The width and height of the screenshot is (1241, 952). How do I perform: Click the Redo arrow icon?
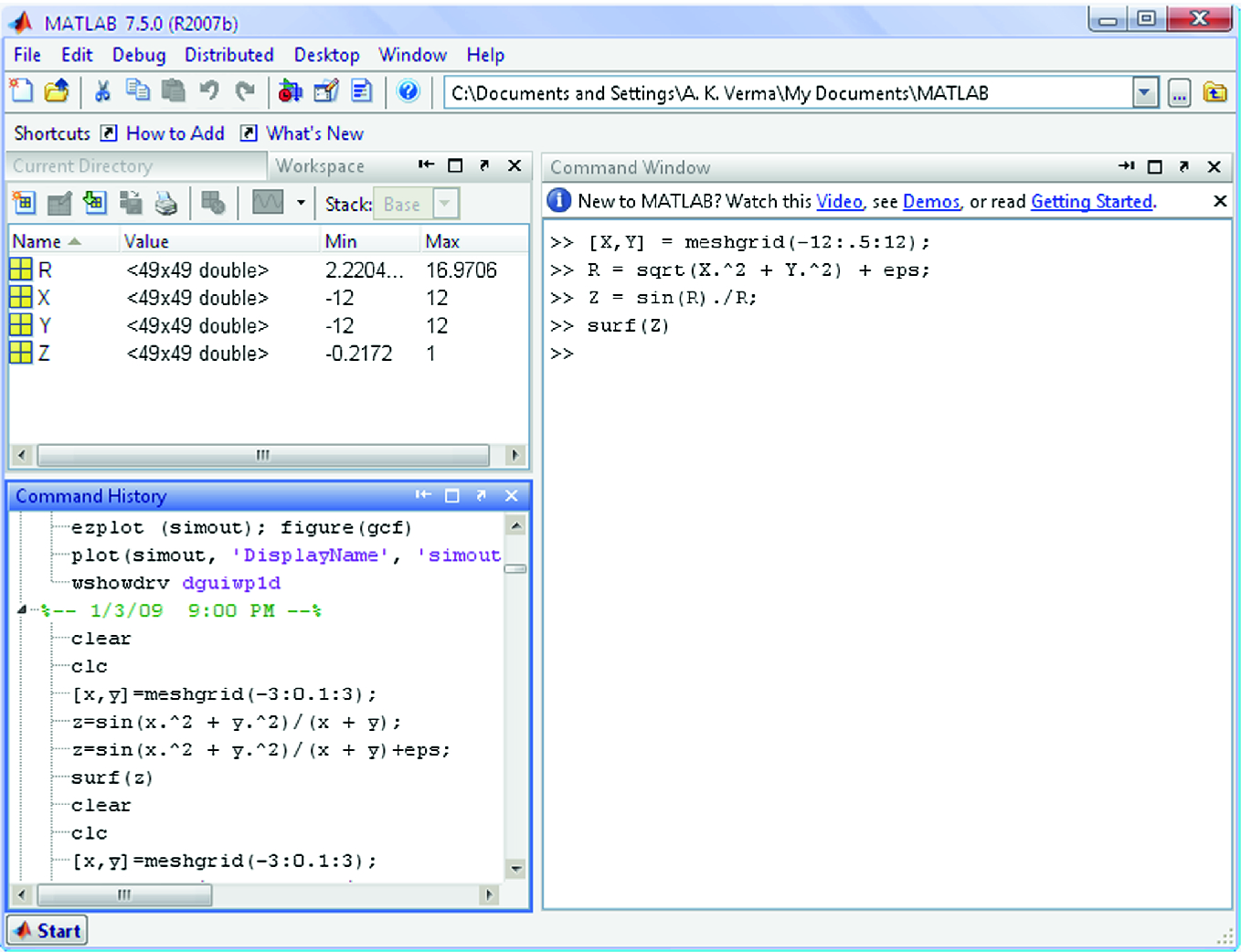[x=244, y=90]
